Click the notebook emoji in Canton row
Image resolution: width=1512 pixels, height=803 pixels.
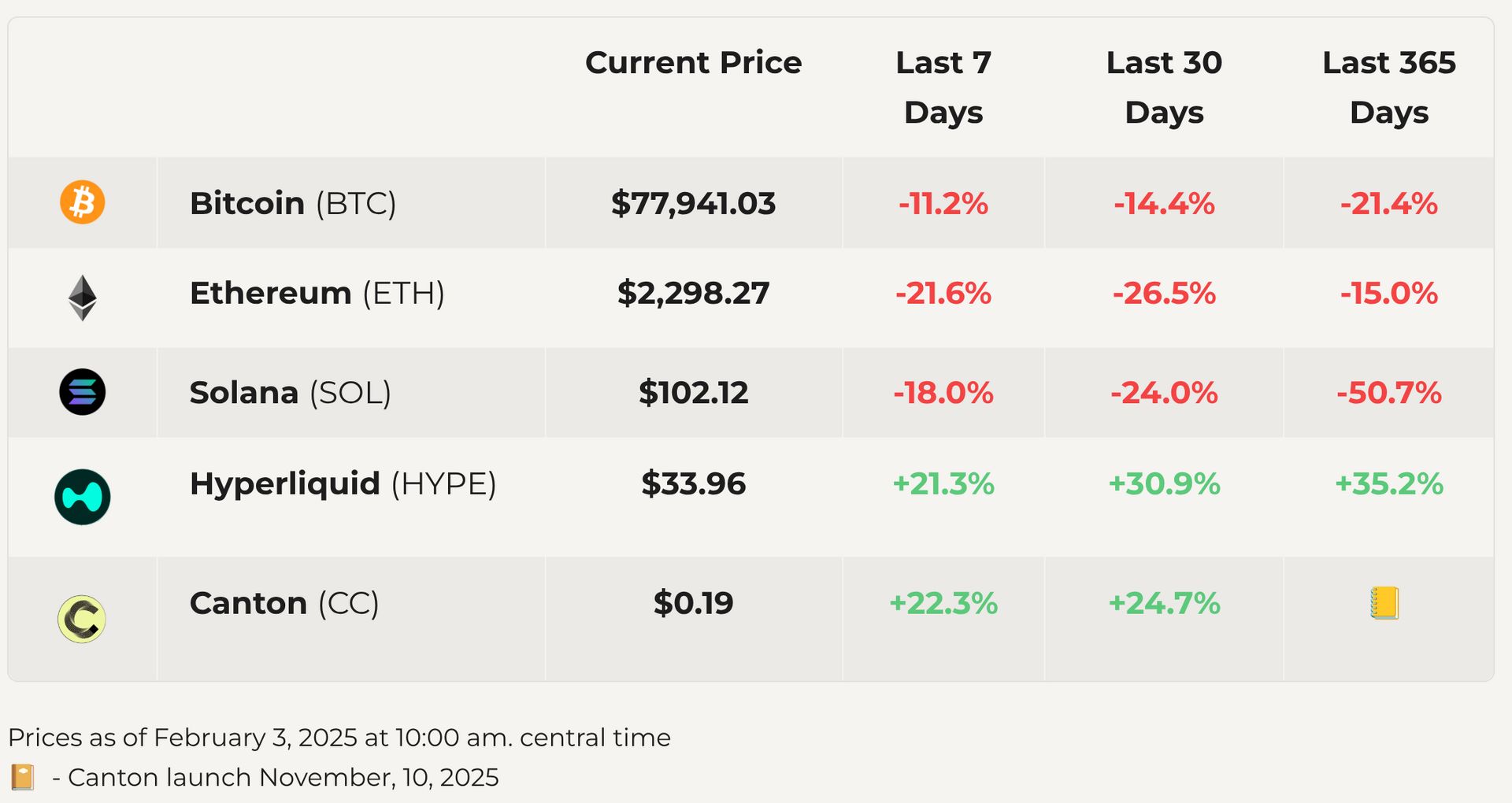pos(1384,603)
